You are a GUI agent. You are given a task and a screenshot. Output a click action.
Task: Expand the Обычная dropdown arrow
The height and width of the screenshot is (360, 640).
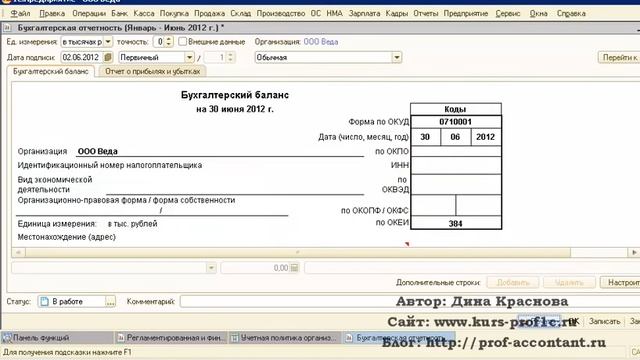[397, 57]
